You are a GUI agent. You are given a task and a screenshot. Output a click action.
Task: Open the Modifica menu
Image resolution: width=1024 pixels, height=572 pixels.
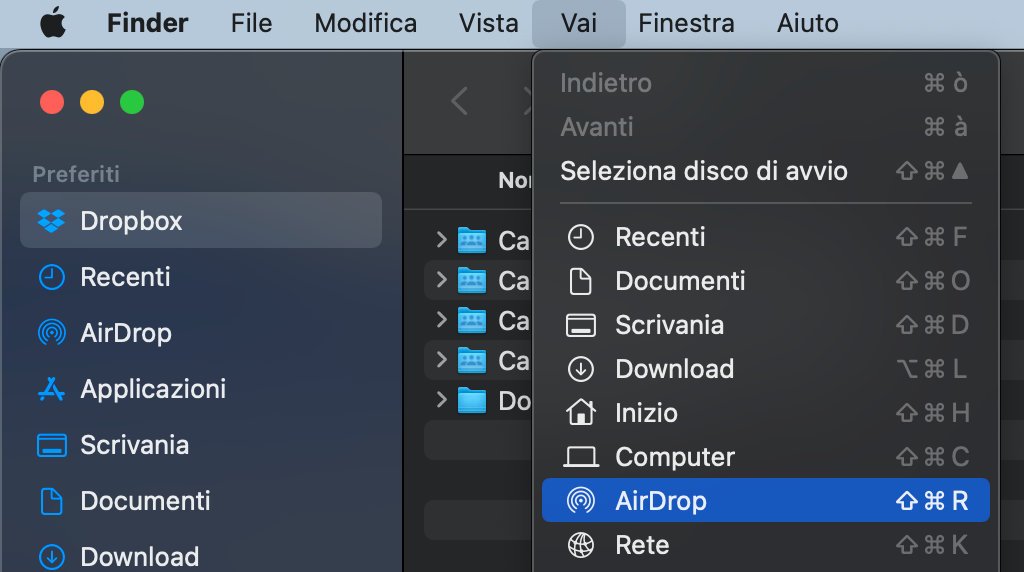click(366, 24)
